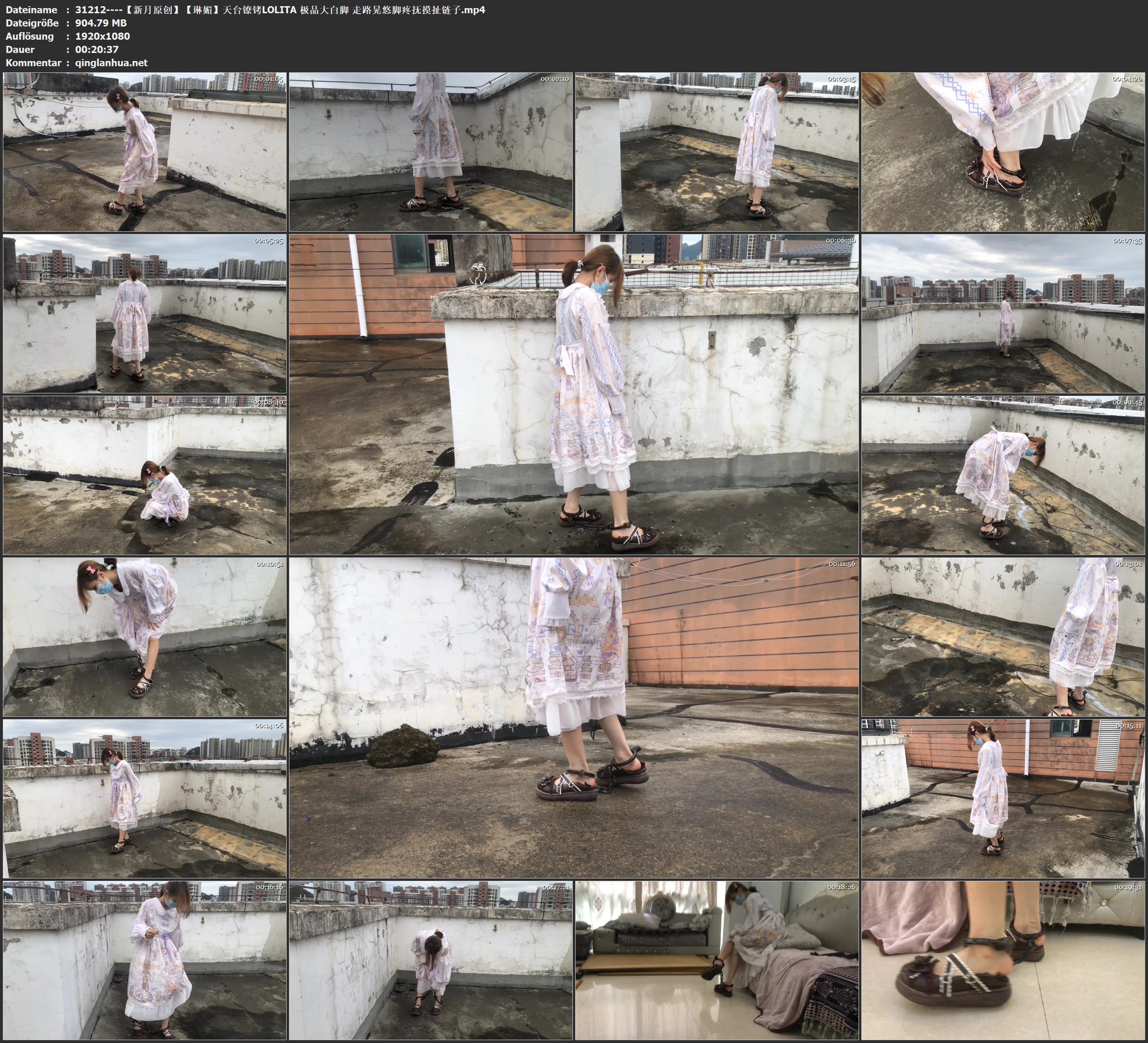1148x1043 pixels.
Task: Click the Dauer value 00:20:37
Action: [97, 50]
